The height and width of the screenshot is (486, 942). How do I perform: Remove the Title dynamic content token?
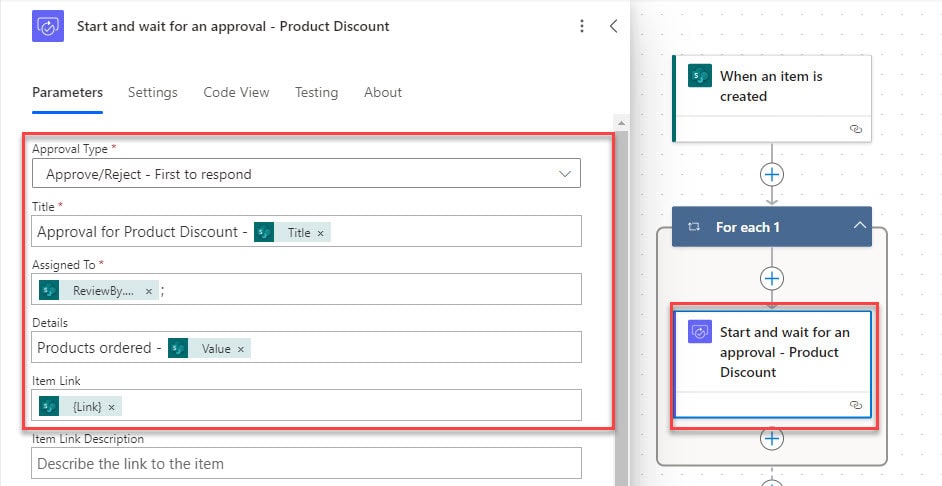coord(321,233)
